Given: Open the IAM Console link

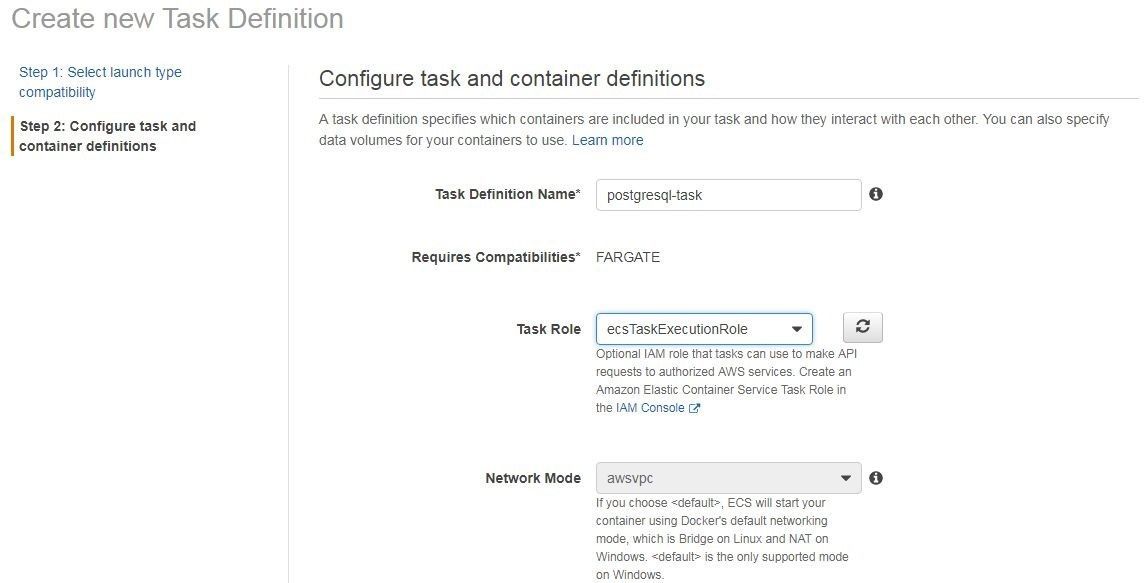Looking at the screenshot, I should pos(650,408).
